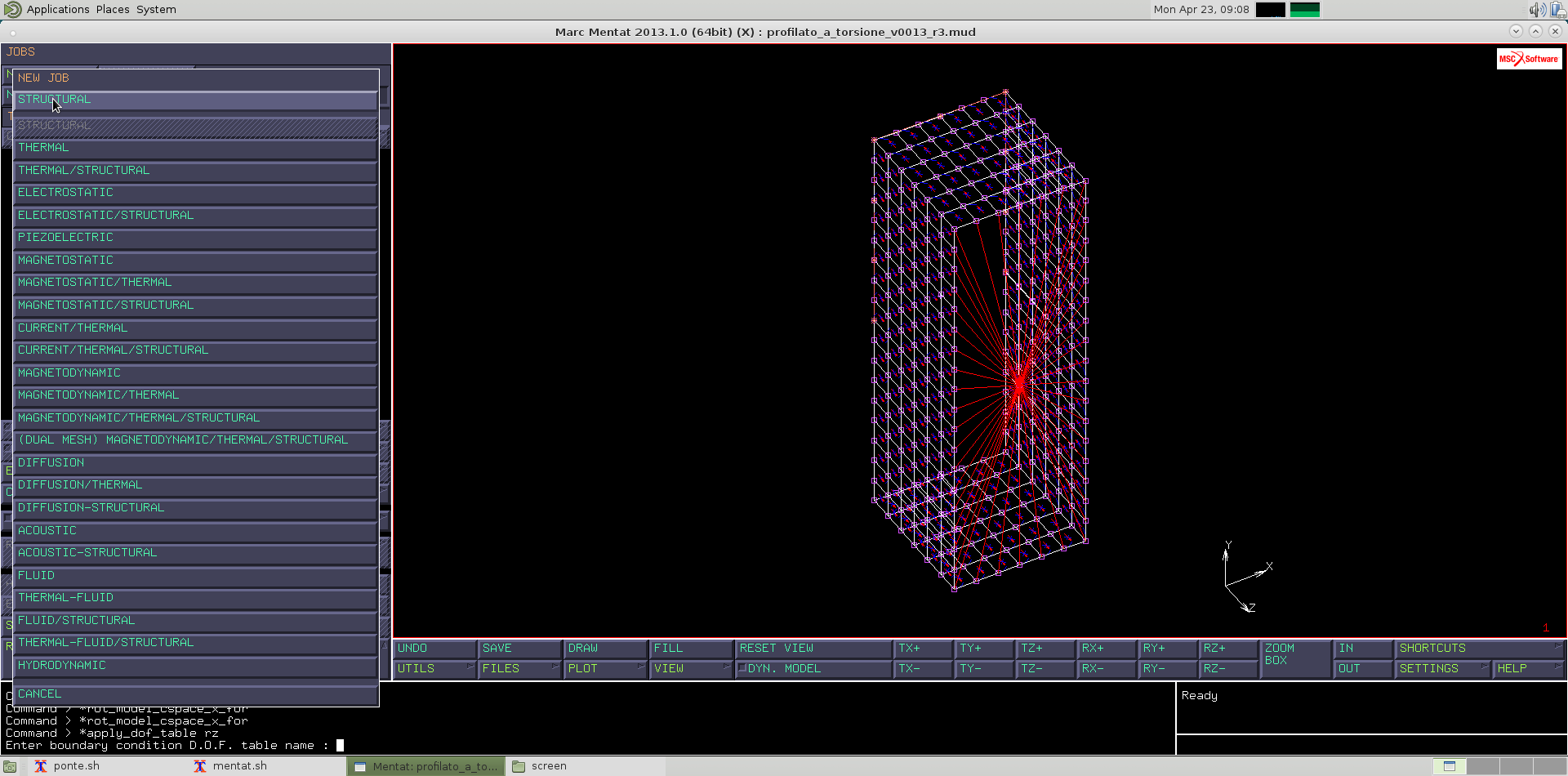Open the VIEW submenu
Viewport: 1568px width, 776px height.
(691, 669)
